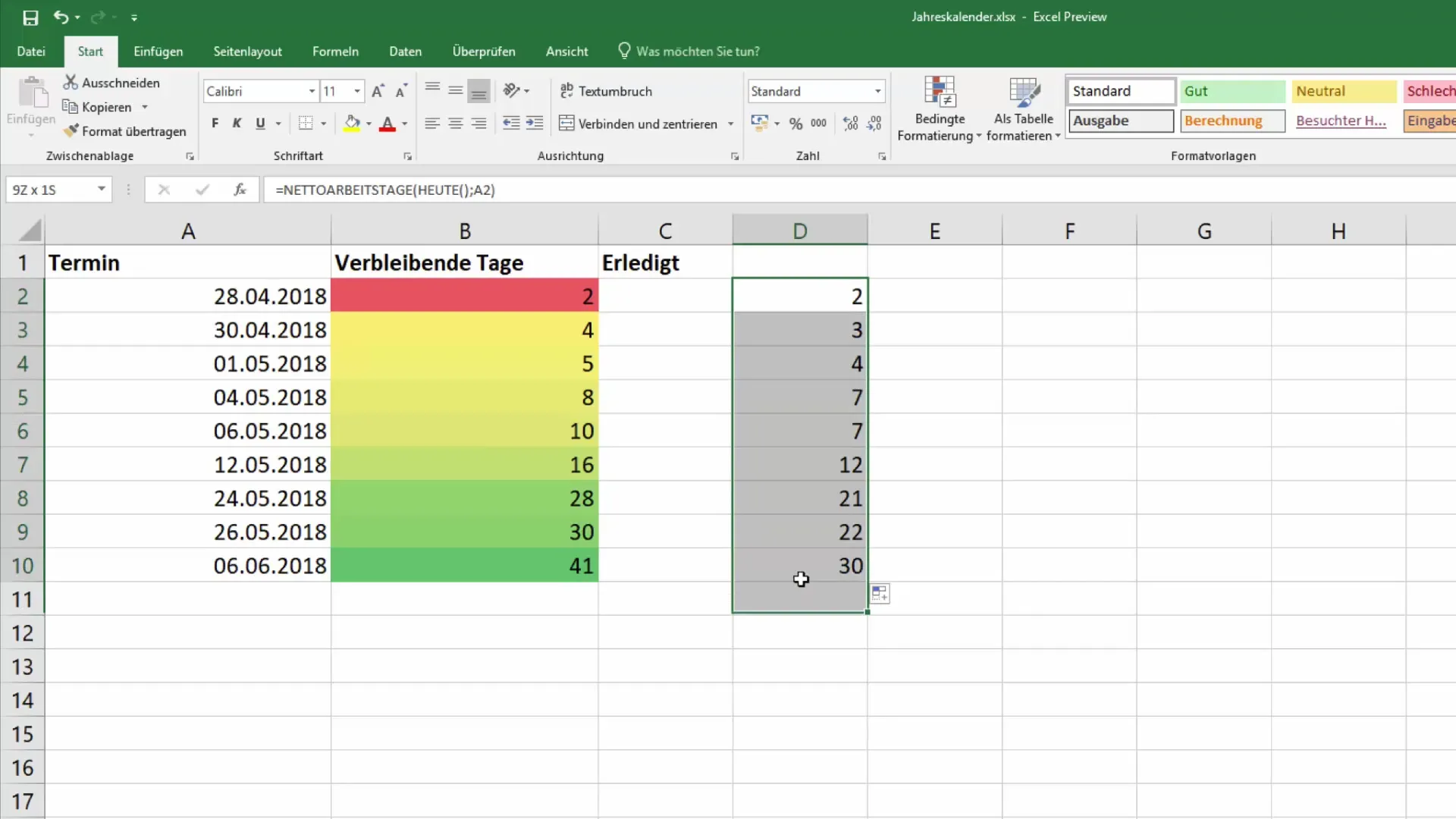This screenshot has height=819, width=1456.
Task: Decrease font size with smaller A icon
Action: coord(402,91)
